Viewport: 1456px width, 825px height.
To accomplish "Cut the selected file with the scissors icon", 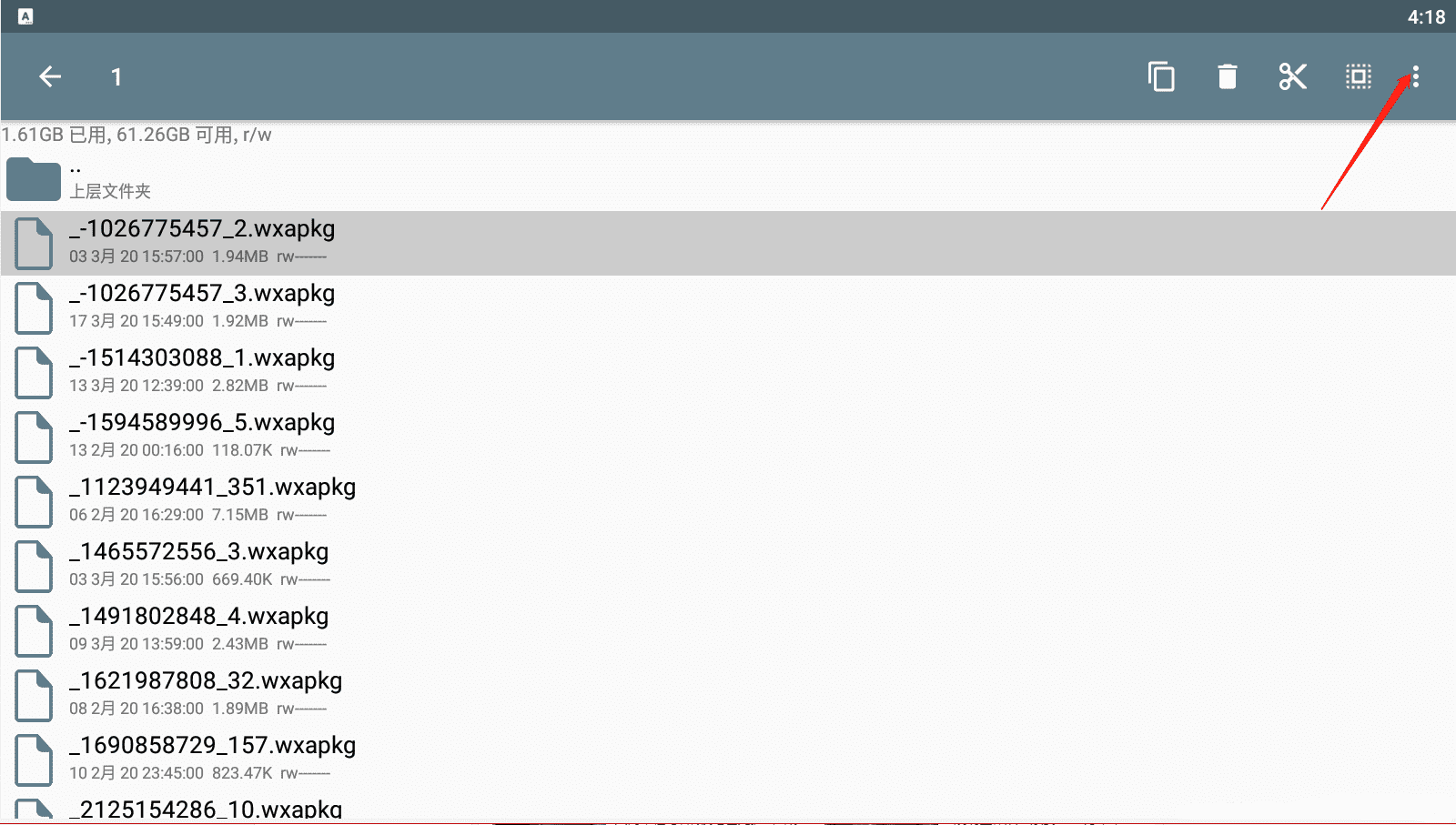I will click(1293, 77).
